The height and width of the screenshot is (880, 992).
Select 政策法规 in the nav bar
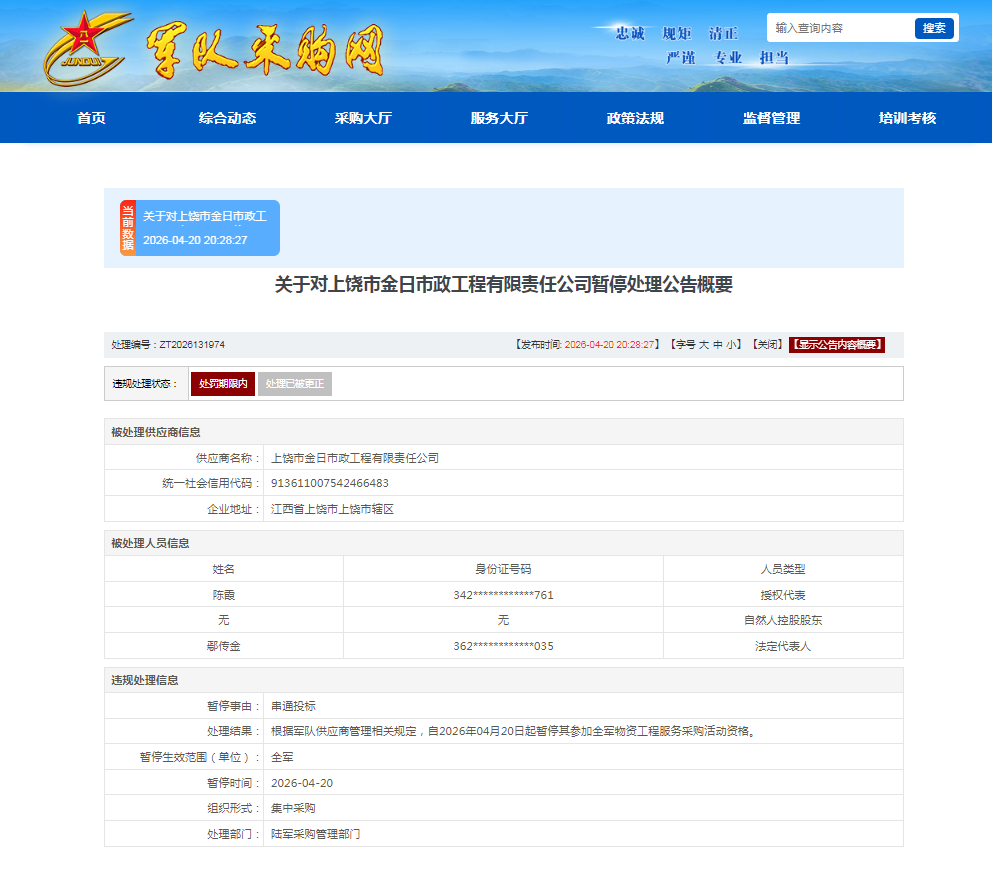(x=635, y=118)
